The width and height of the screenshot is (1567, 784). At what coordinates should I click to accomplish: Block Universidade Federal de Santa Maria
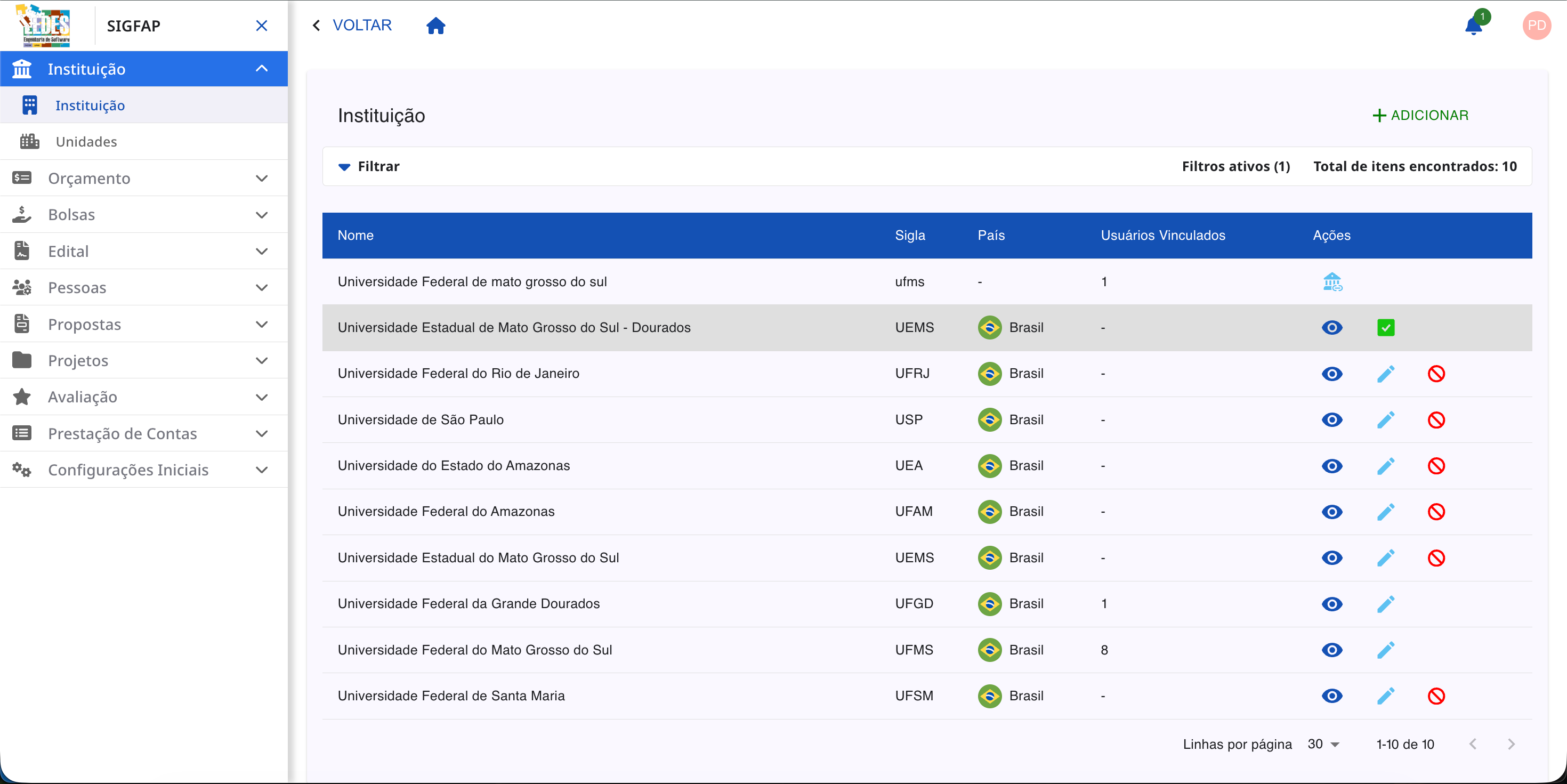[1435, 696]
